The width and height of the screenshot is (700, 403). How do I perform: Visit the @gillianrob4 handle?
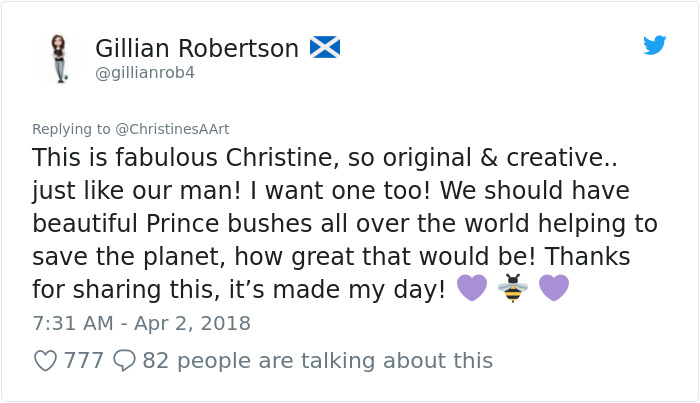144,74
